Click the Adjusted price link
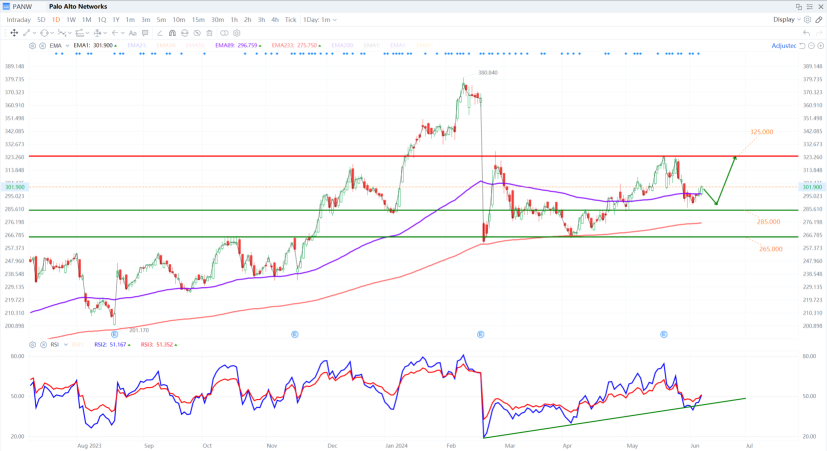 (783, 45)
